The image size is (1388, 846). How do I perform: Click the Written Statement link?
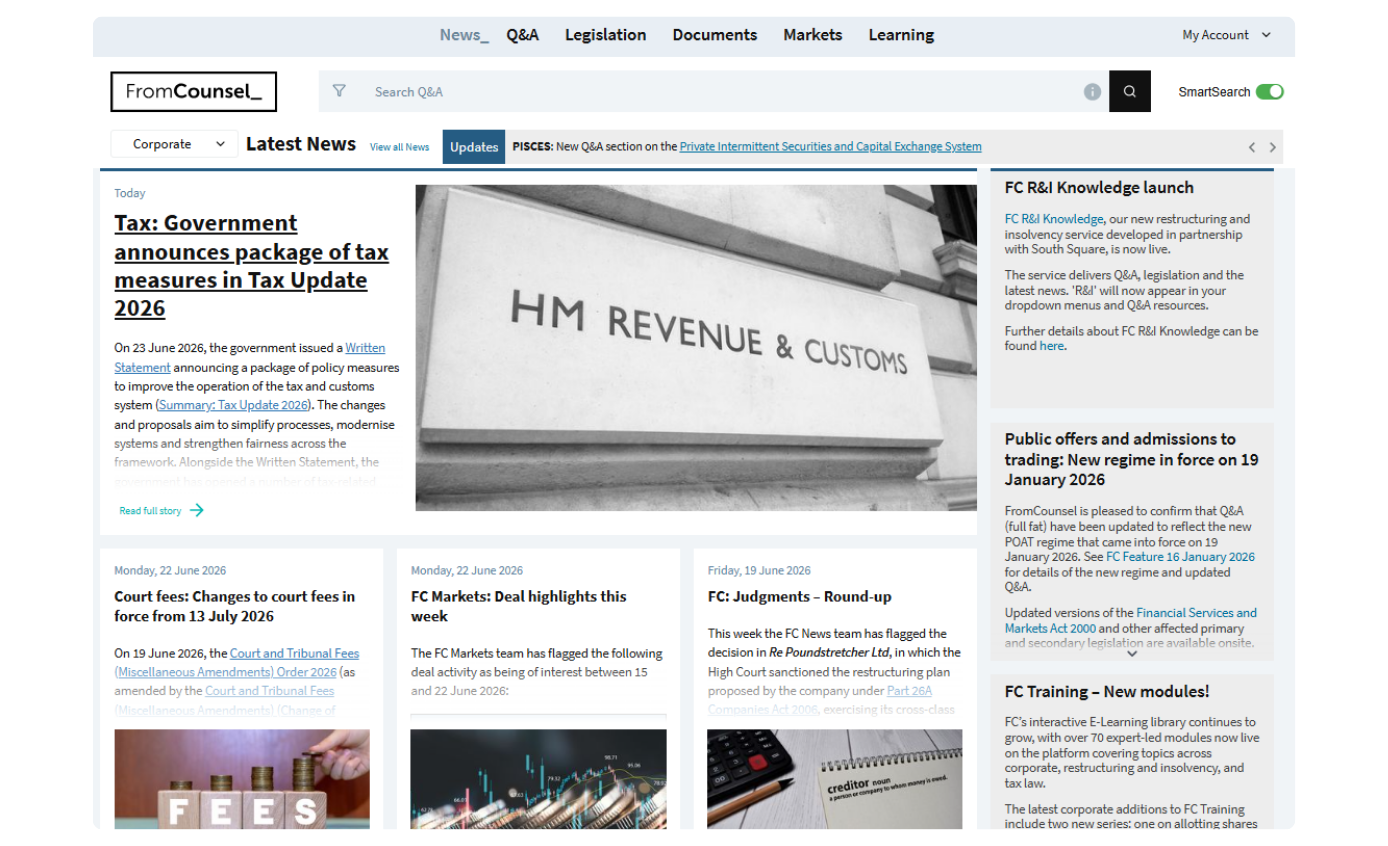(x=249, y=358)
